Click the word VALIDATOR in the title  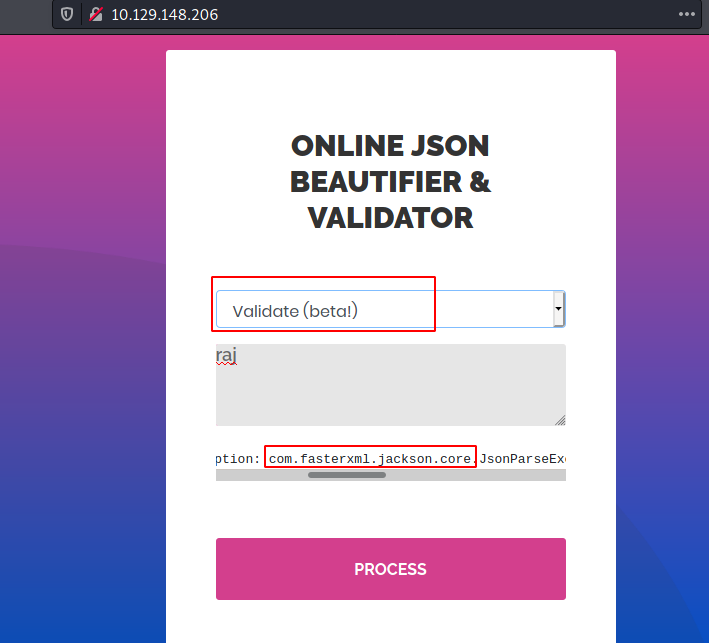click(390, 218)
